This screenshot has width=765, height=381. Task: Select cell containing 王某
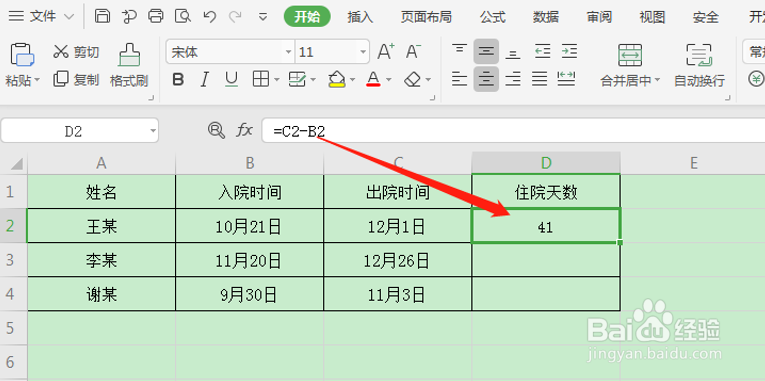click(x=101, y=226)
